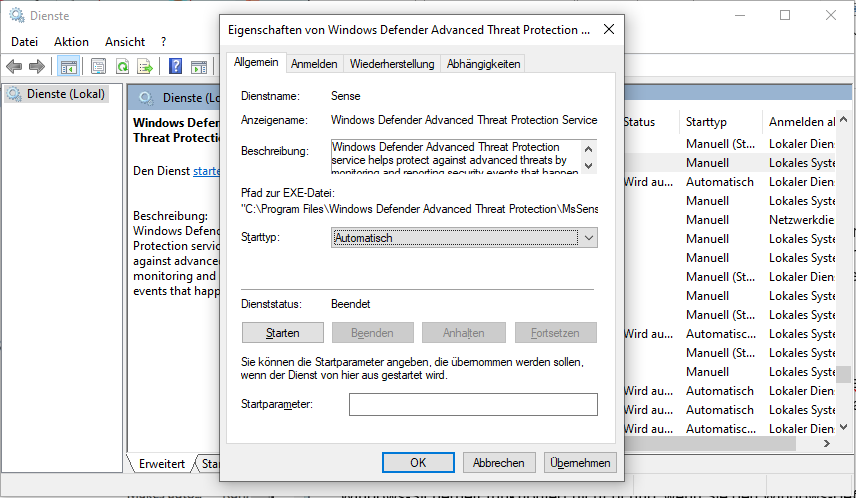Toggle the action pane toolbar icon
The height and width of the screenshot is (498, 856).
click(199, 67)
